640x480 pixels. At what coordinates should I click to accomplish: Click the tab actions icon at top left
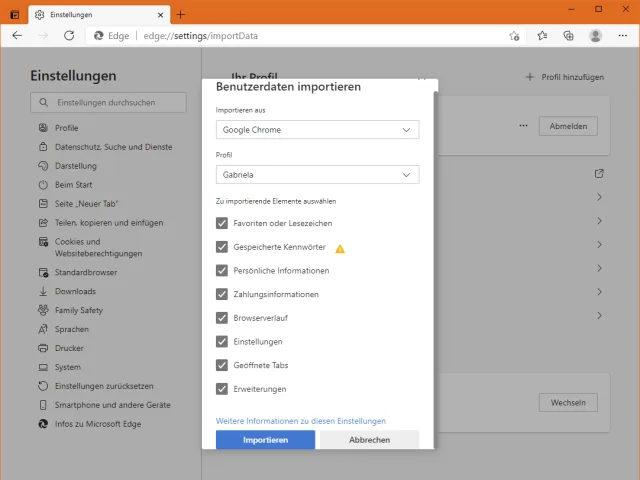(x=14, y=14)
